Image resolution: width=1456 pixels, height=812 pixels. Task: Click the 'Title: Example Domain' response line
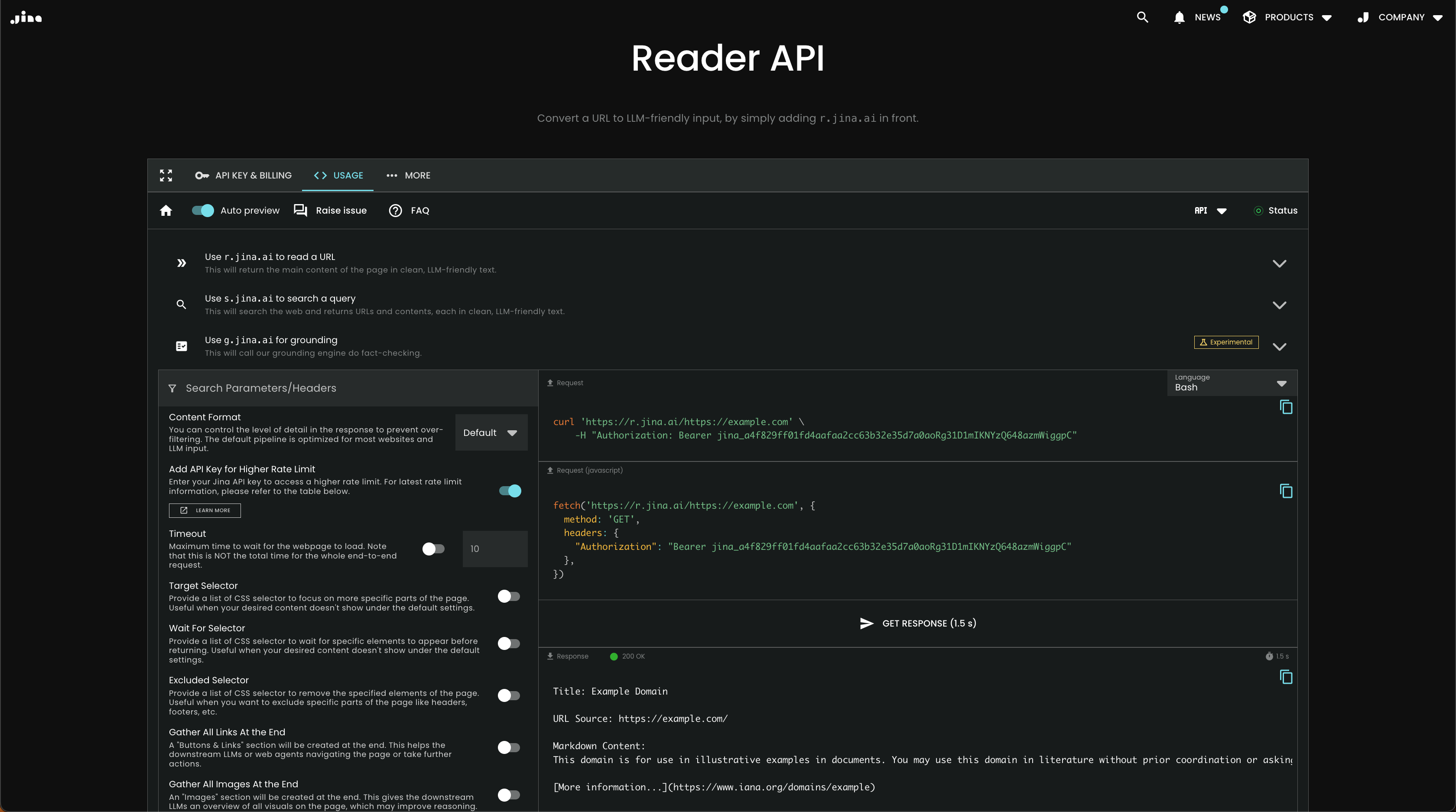(610, 691)
